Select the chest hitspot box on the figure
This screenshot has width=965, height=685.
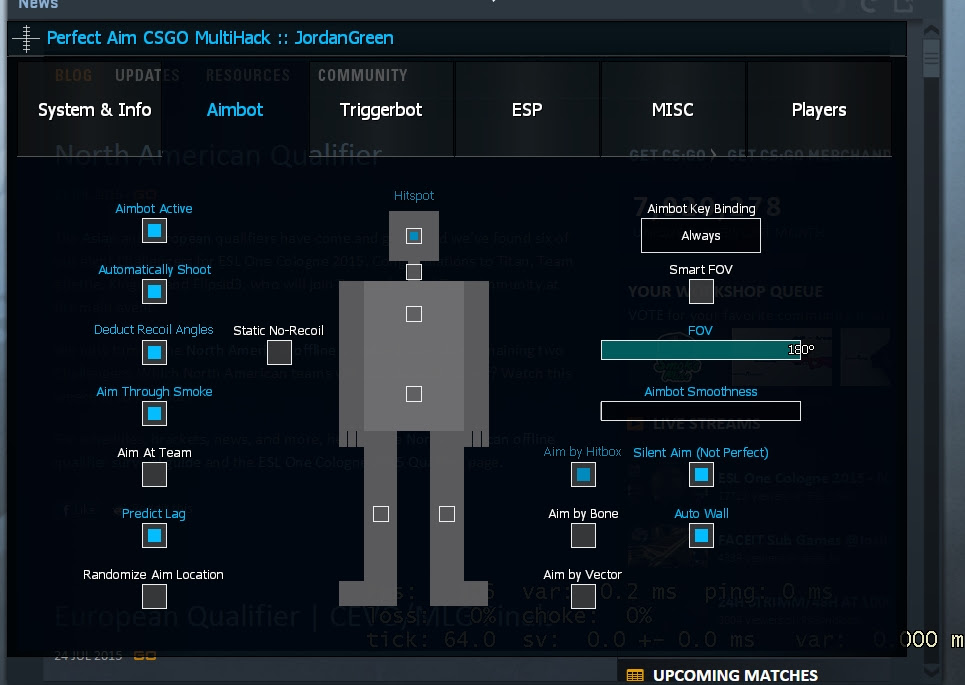tap(414, 314)
